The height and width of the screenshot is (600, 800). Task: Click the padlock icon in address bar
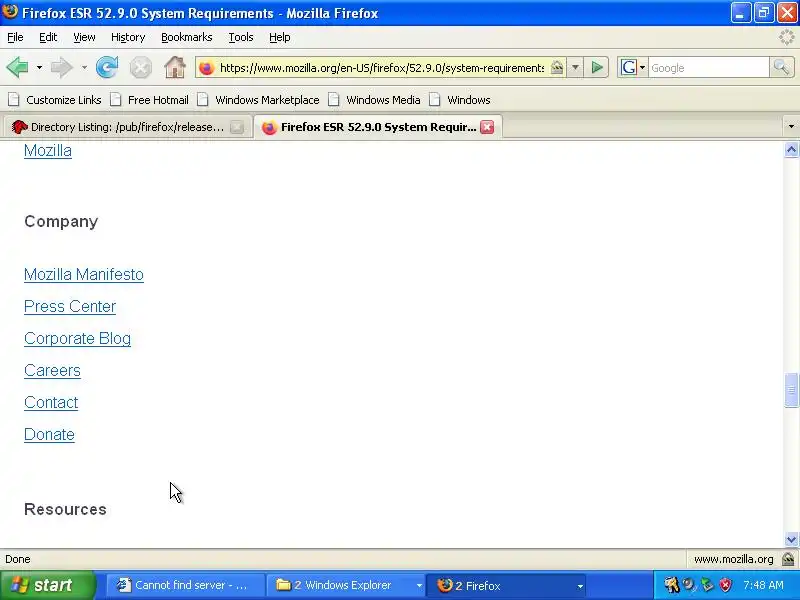point(557,67)
